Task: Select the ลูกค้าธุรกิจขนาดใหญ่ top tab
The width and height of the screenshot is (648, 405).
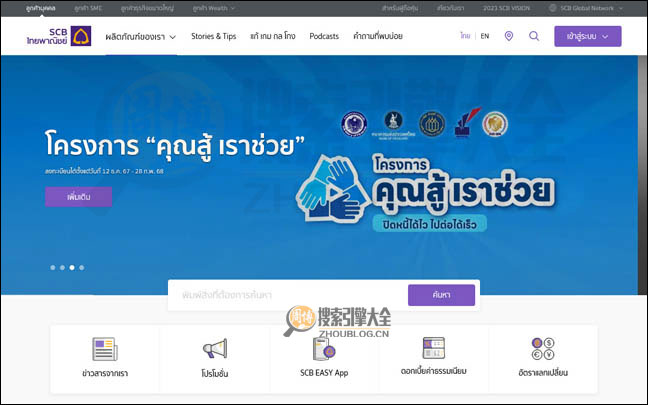Action: click(x=148, y=8)
